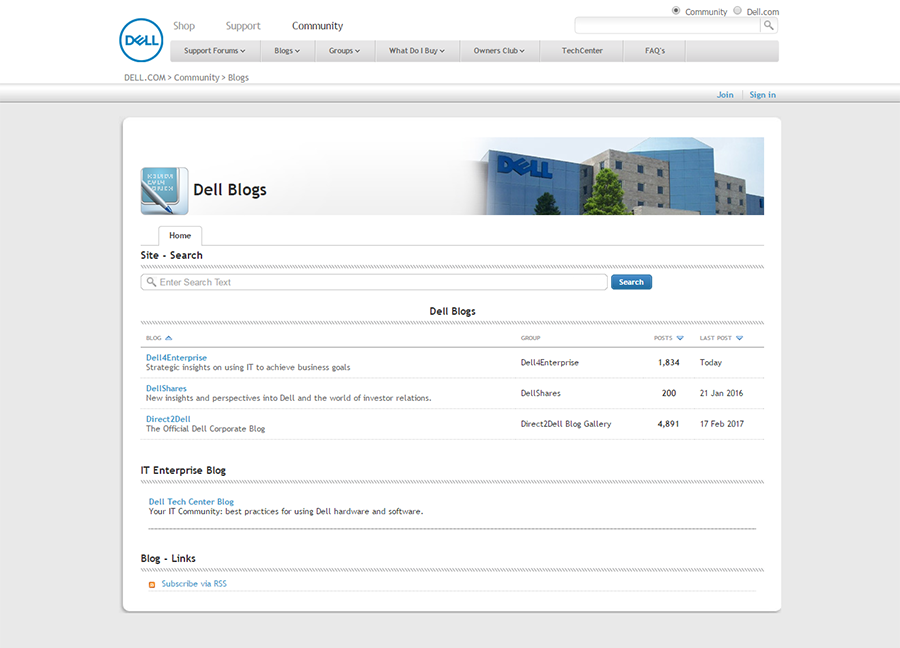Click the Dell building banner image
The image size is (900, 648).
615,176
